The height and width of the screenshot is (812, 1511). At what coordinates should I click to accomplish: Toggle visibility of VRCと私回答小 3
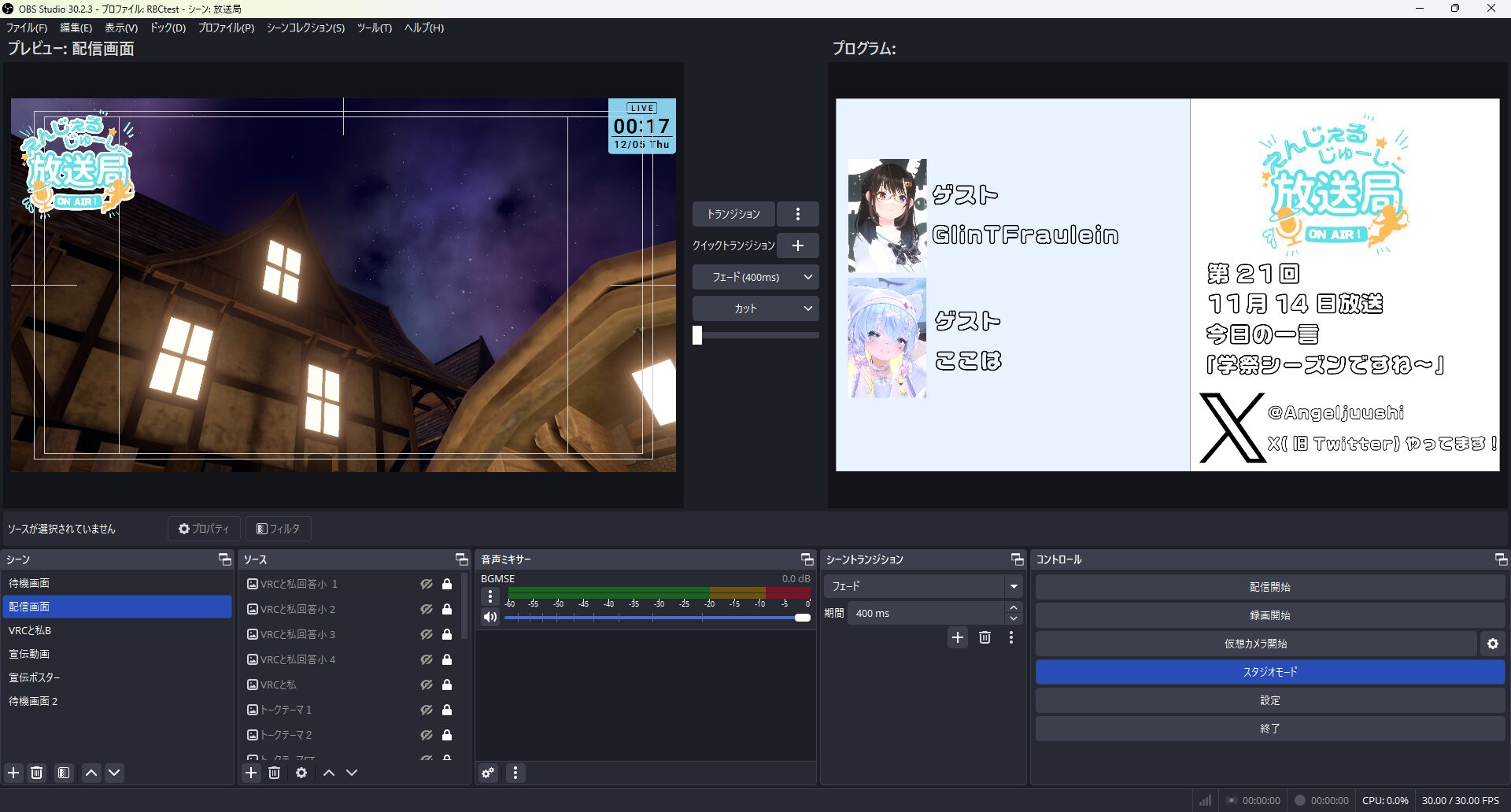coord(427,634)
